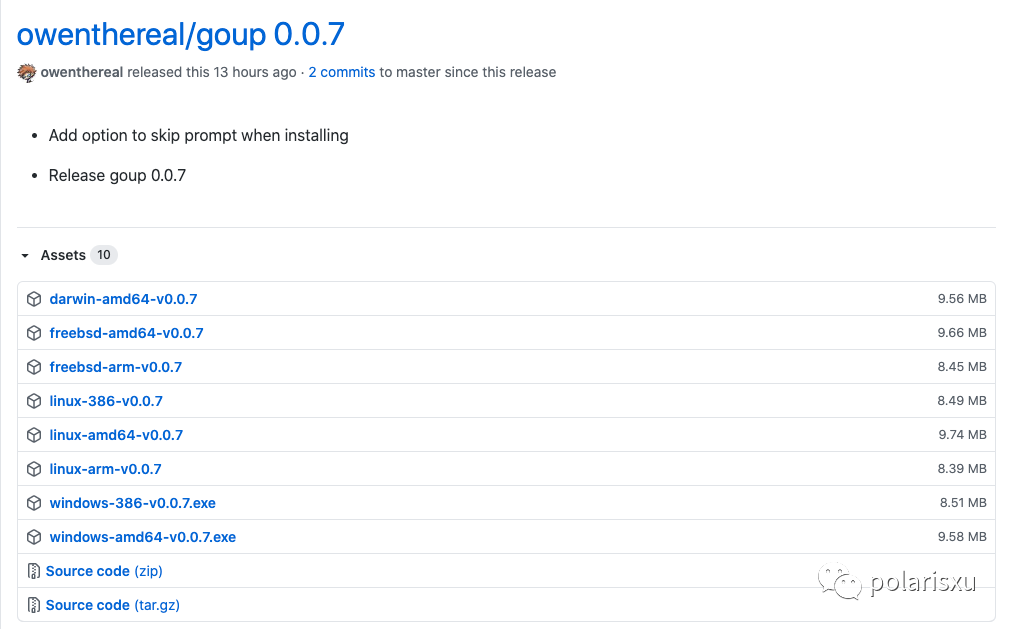Download freebsd-amd64-v0.0.7 asset

tap(127, 333)
